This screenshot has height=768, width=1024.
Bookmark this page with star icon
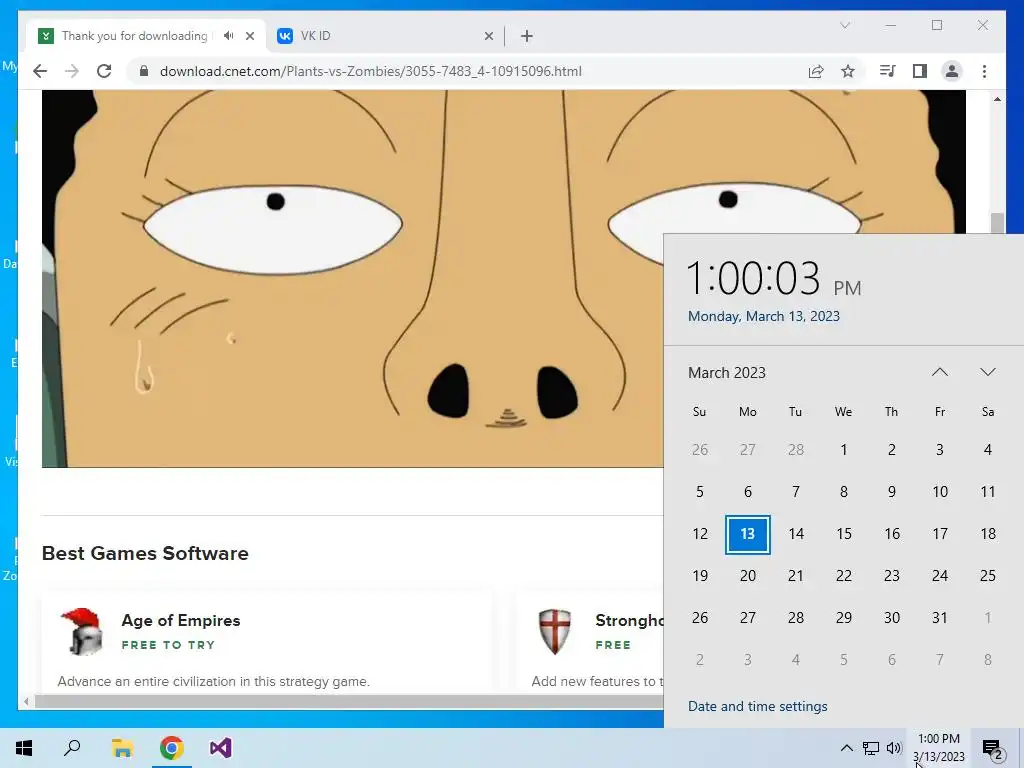click(848, 71)
